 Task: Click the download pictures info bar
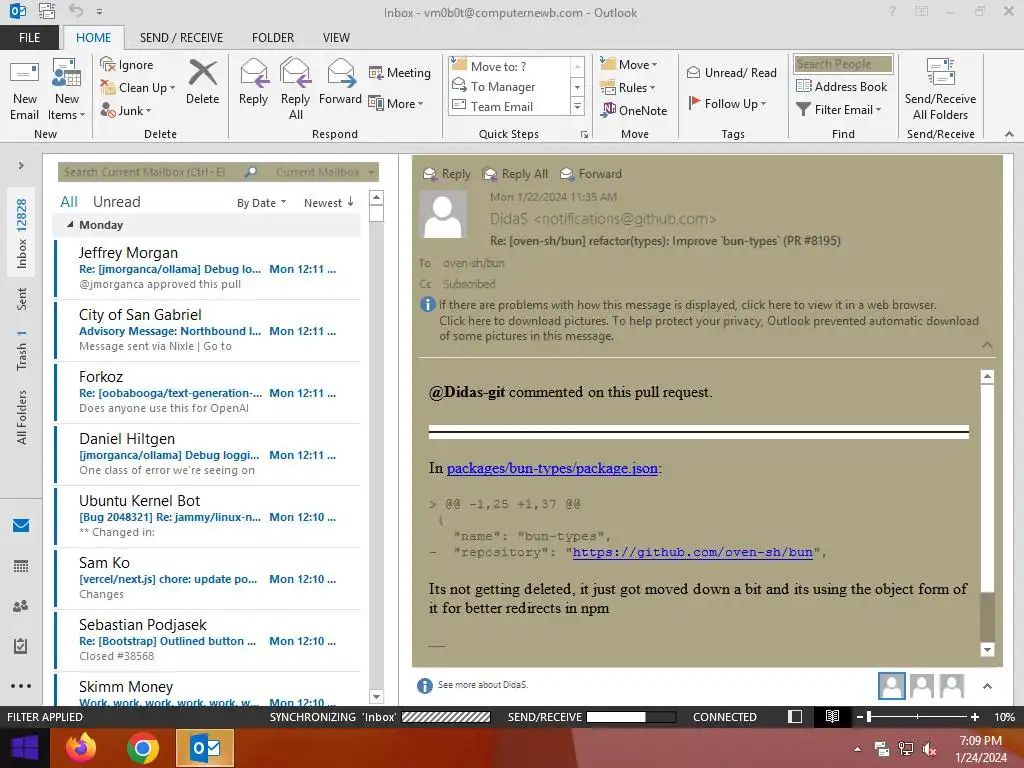coord(709,328)
